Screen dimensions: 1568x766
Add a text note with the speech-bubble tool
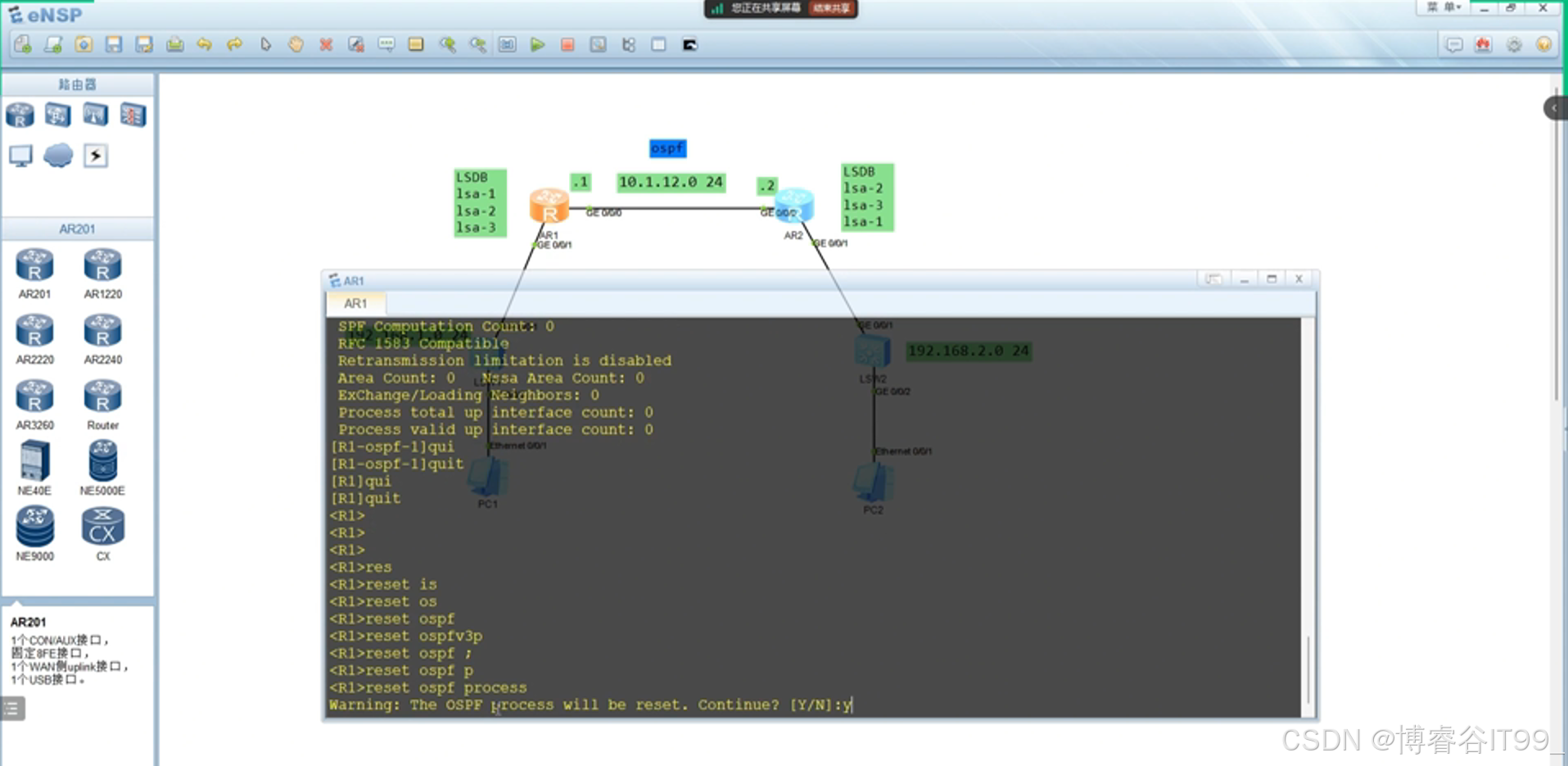click(386, 45)
